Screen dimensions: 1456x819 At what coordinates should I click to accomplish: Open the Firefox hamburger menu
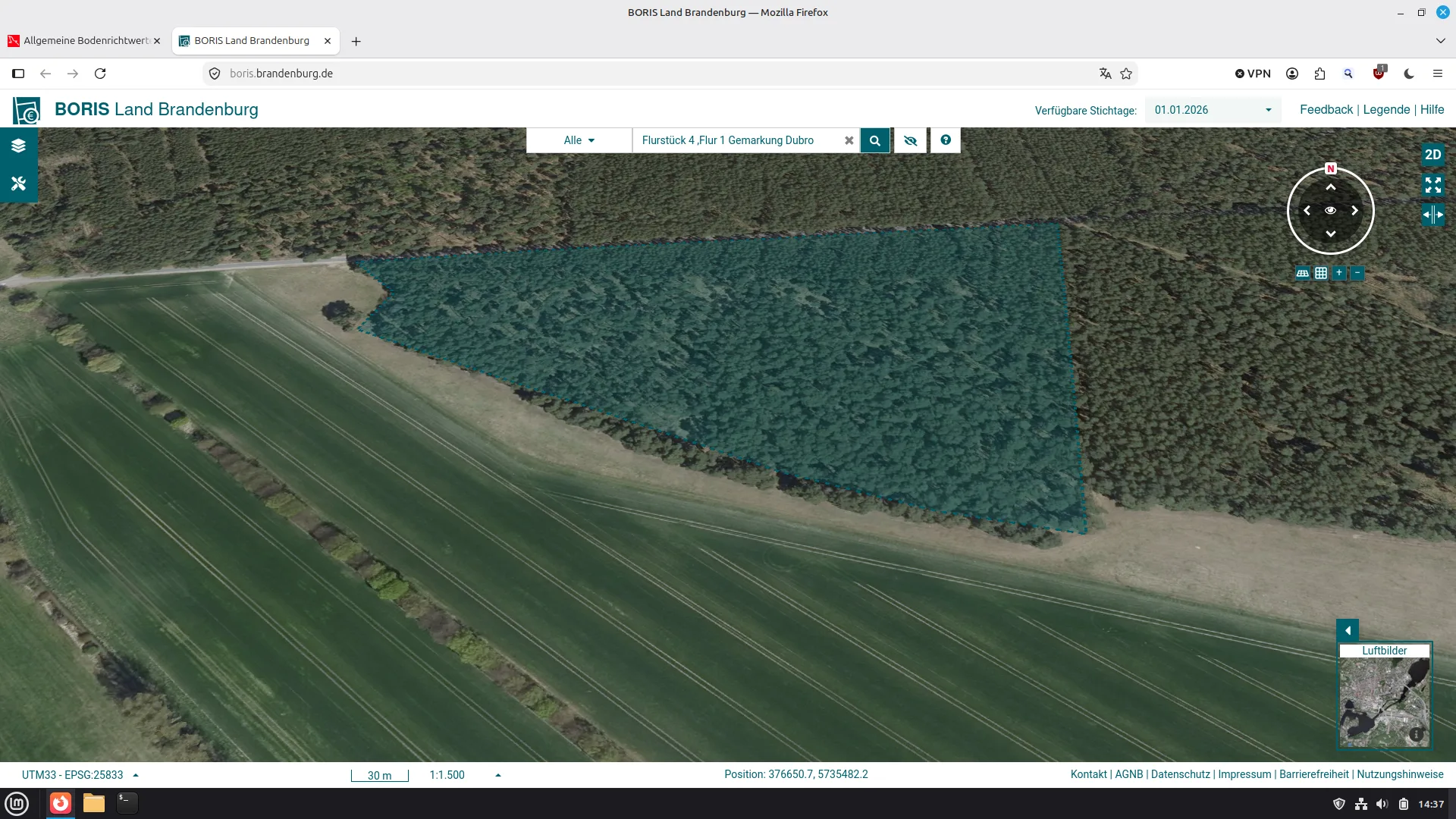coord(1438,74)
